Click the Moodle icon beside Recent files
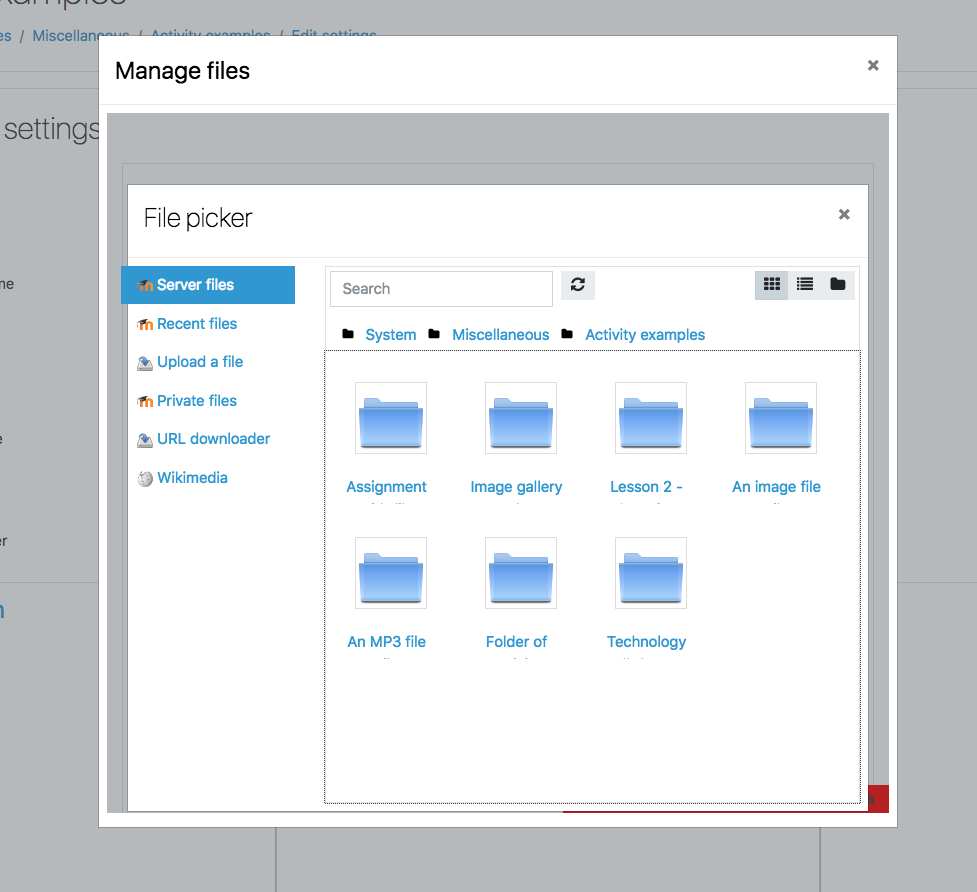 145,325
